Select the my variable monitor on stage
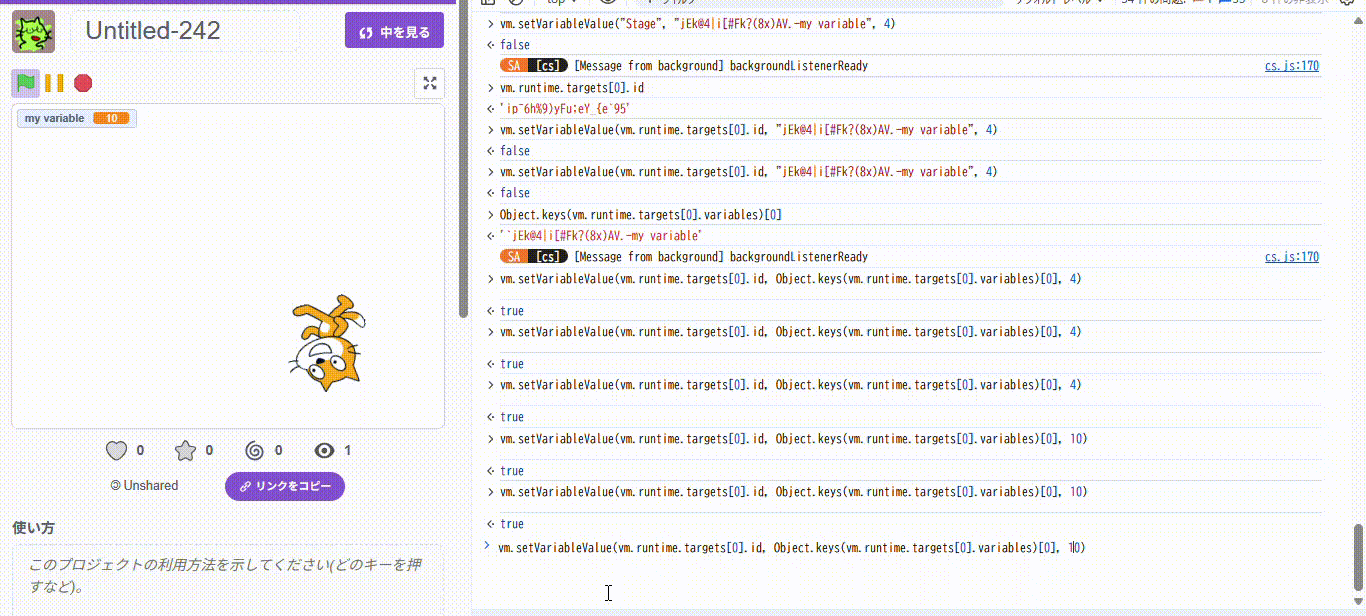 [76, 118]
